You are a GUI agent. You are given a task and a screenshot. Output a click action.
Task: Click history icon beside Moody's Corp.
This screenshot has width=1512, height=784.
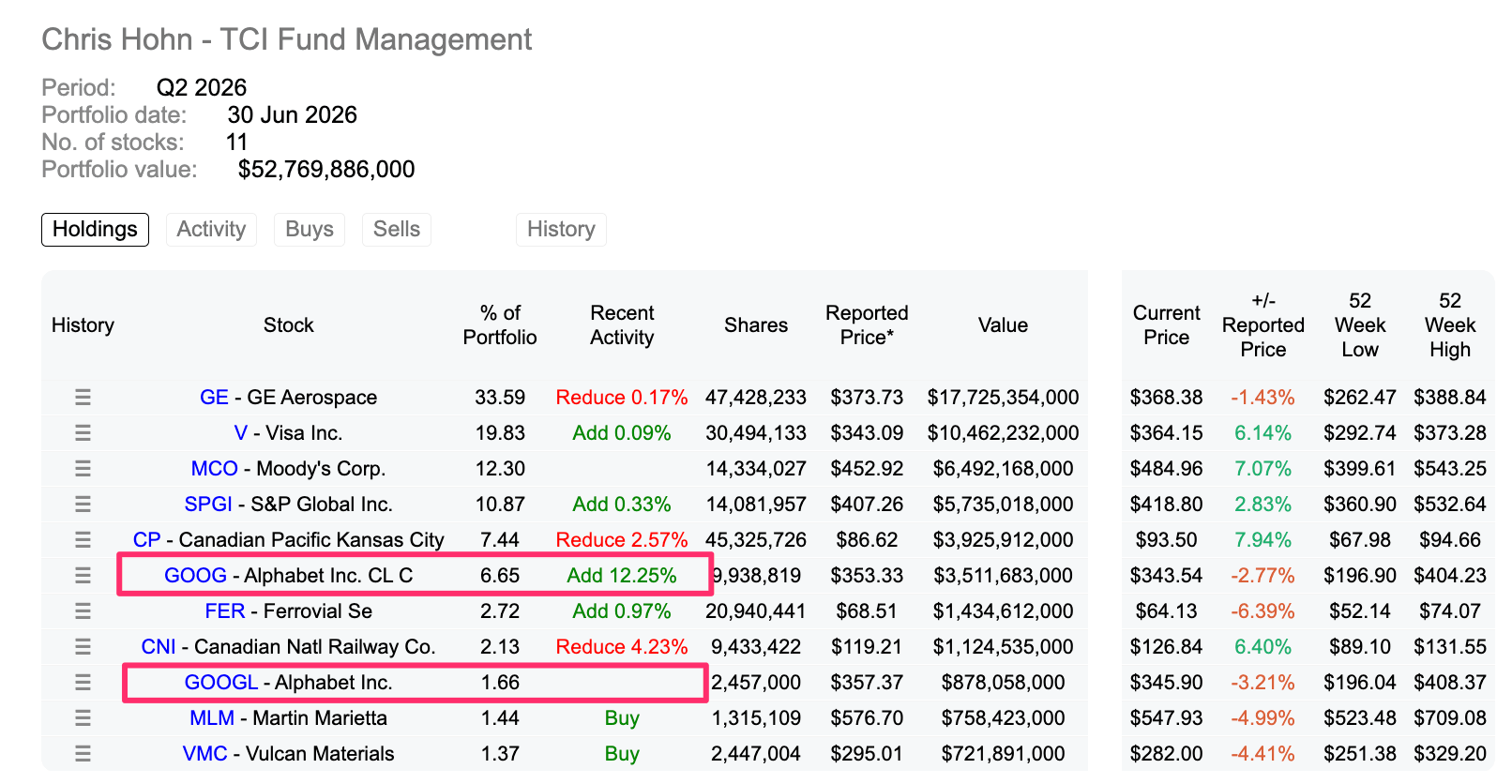point(83,469)
